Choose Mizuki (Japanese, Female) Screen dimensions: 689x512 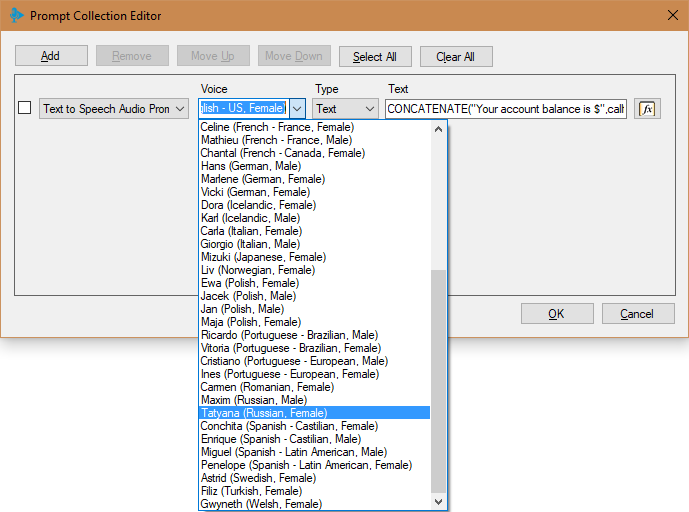315,257
